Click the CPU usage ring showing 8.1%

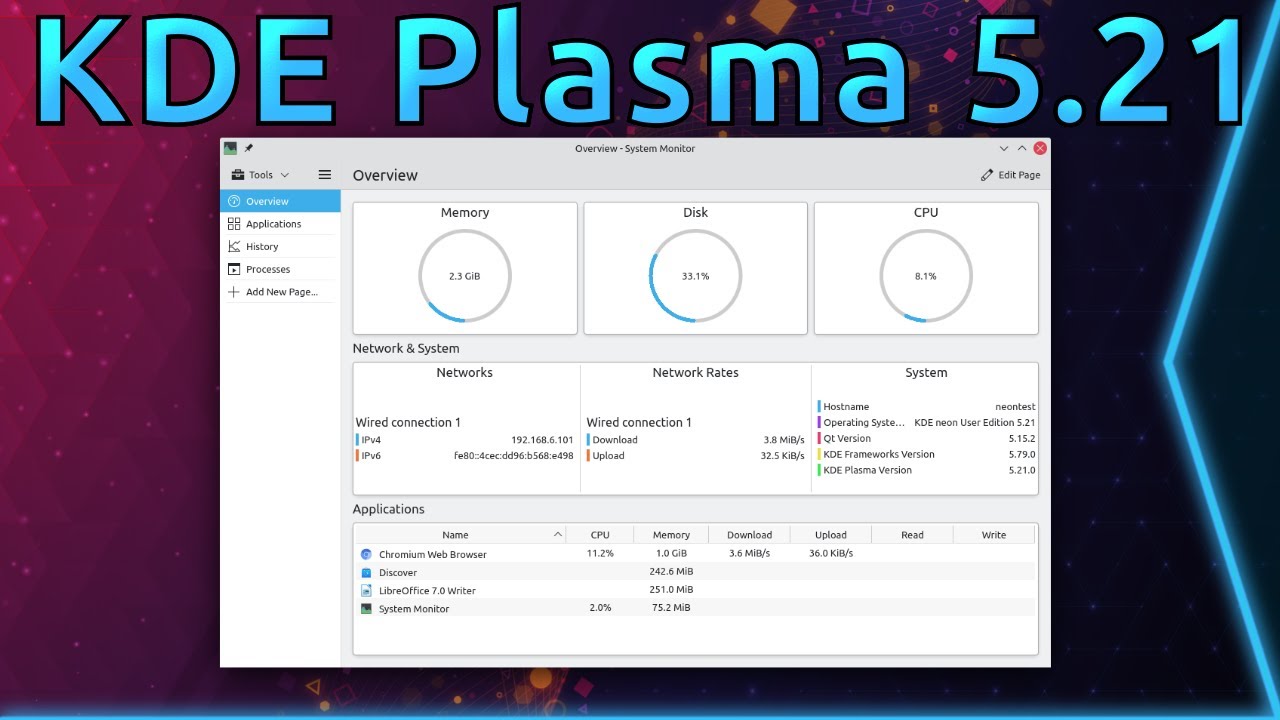926,276
